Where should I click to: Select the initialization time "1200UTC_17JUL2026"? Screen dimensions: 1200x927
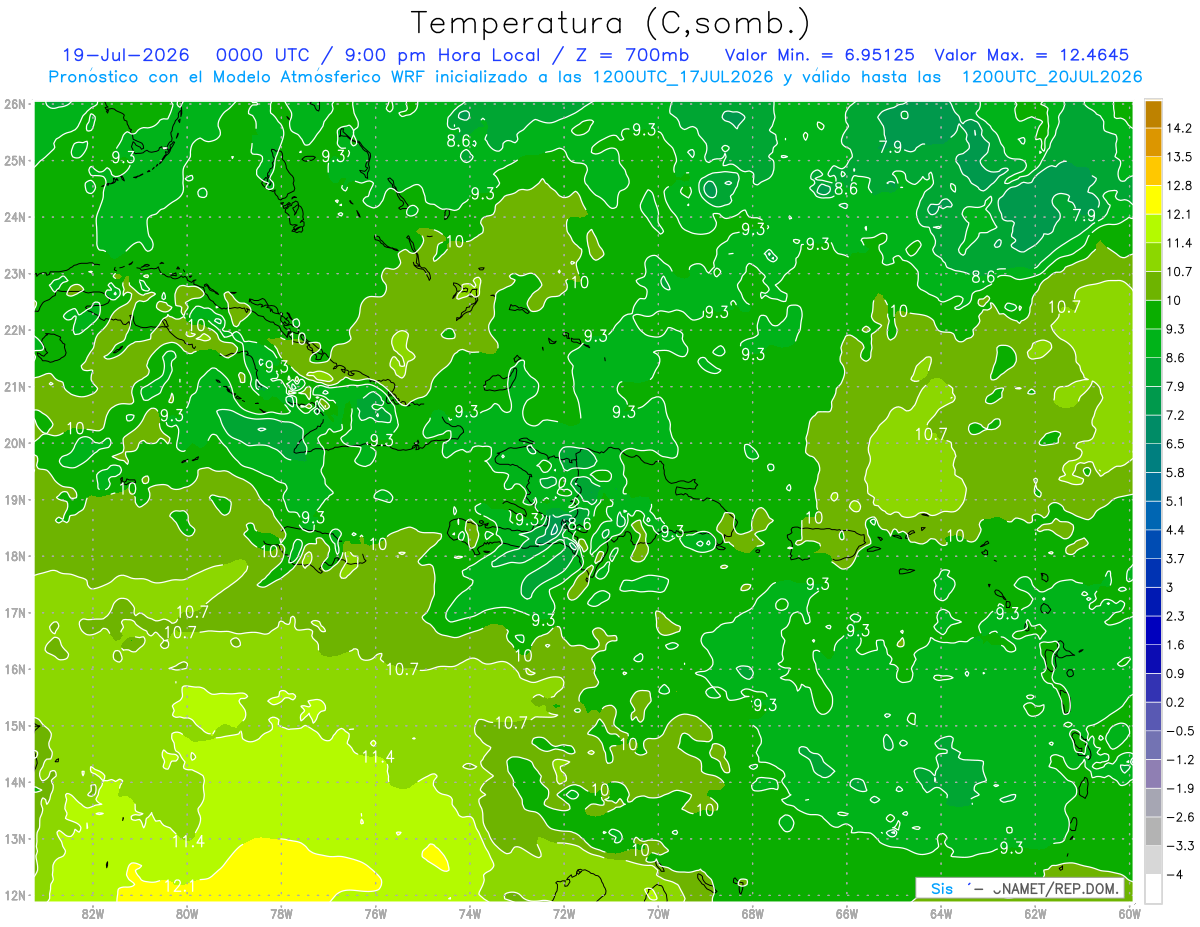683,77
